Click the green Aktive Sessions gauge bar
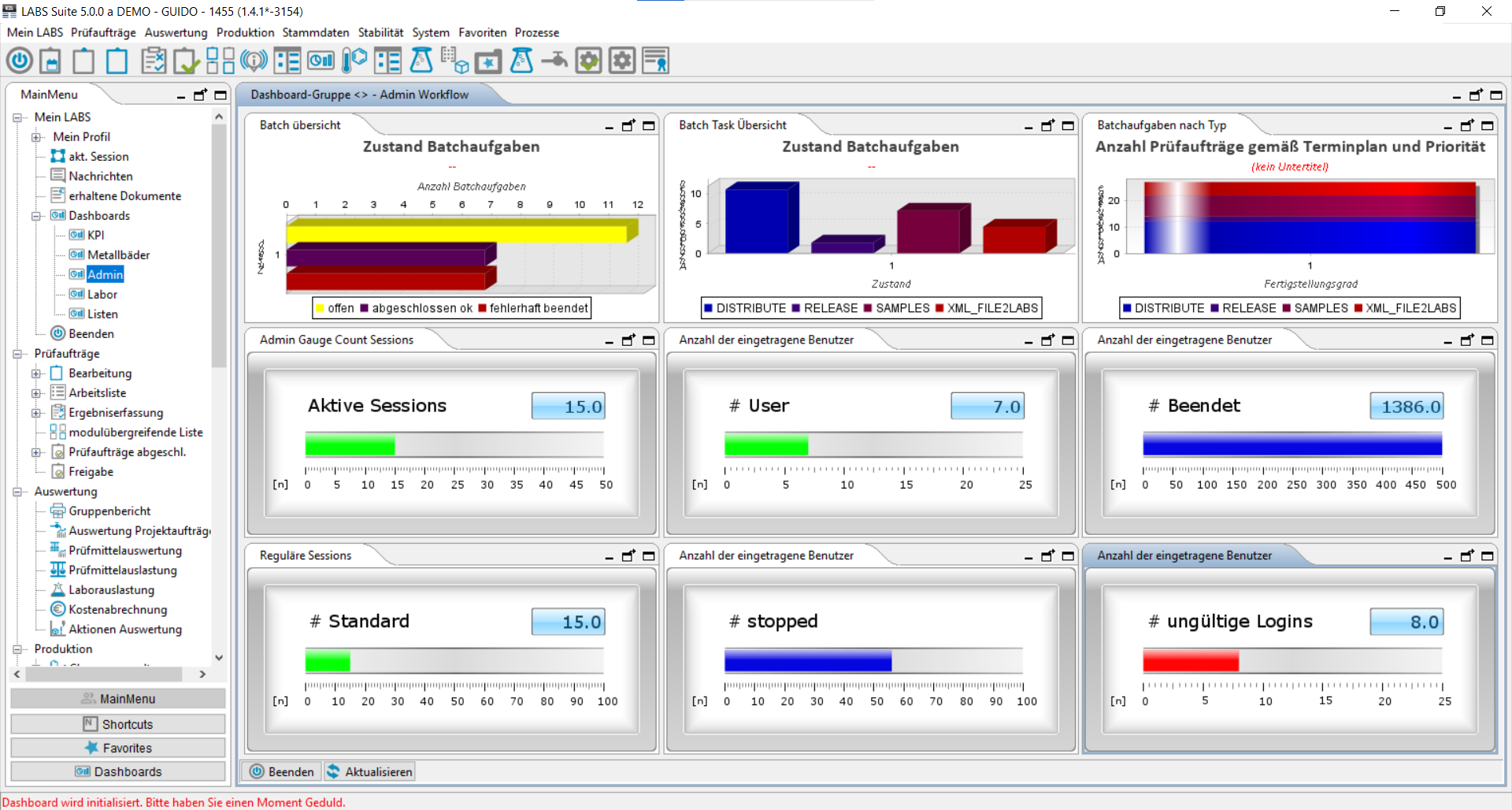This screenshot has width=1512, height=810. coord(350,446)
